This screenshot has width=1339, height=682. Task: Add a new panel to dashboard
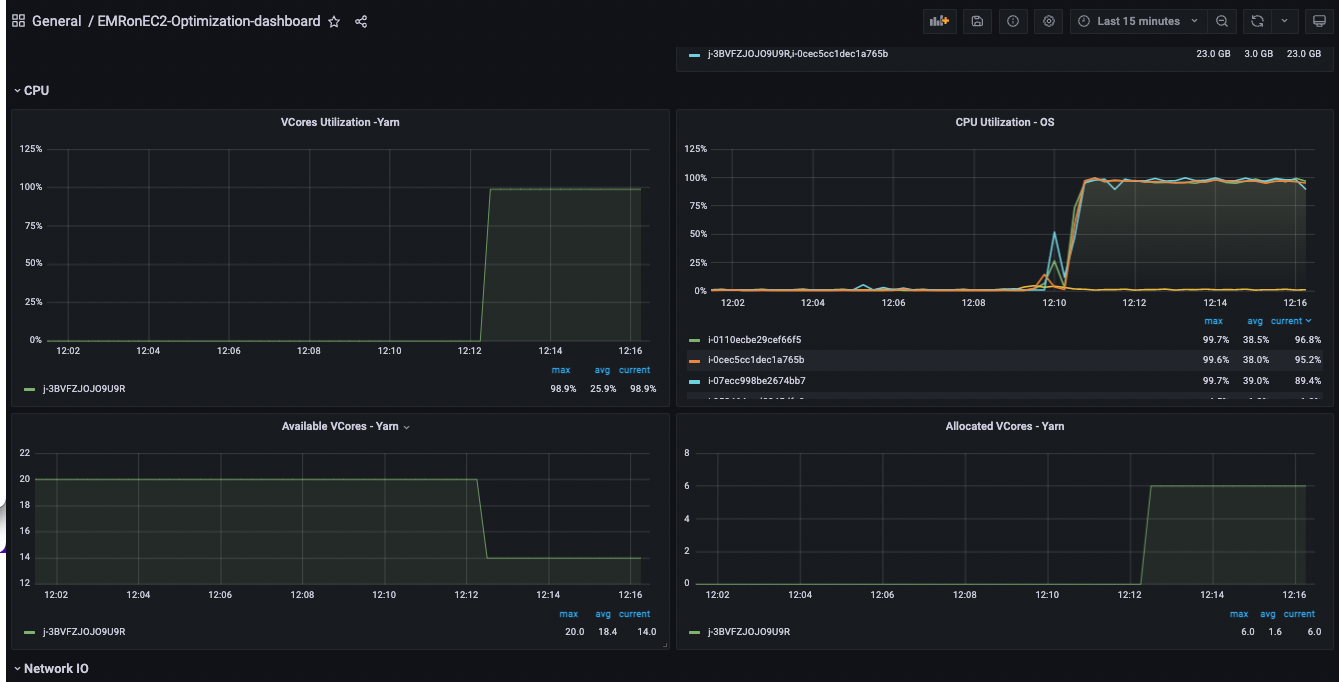click(939, 21)
